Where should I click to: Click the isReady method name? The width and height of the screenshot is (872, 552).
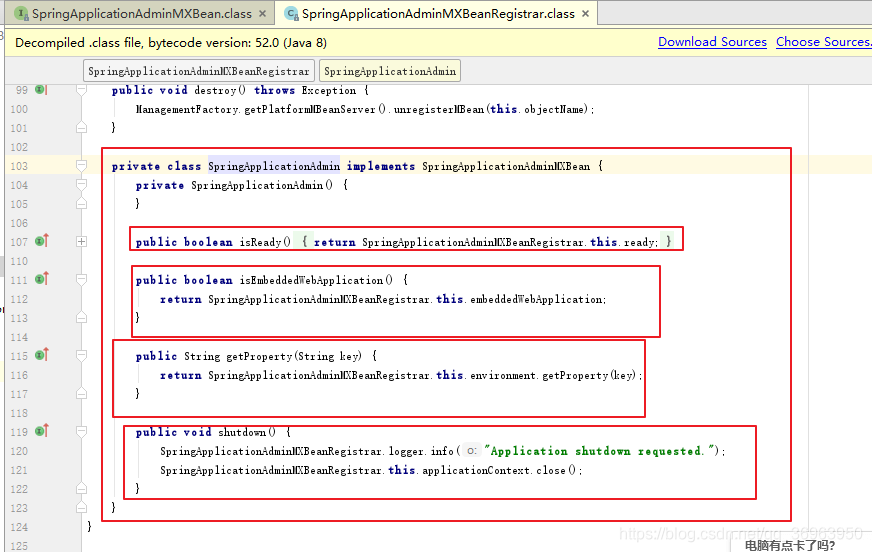pyautogui.click(x=261, y=242)
